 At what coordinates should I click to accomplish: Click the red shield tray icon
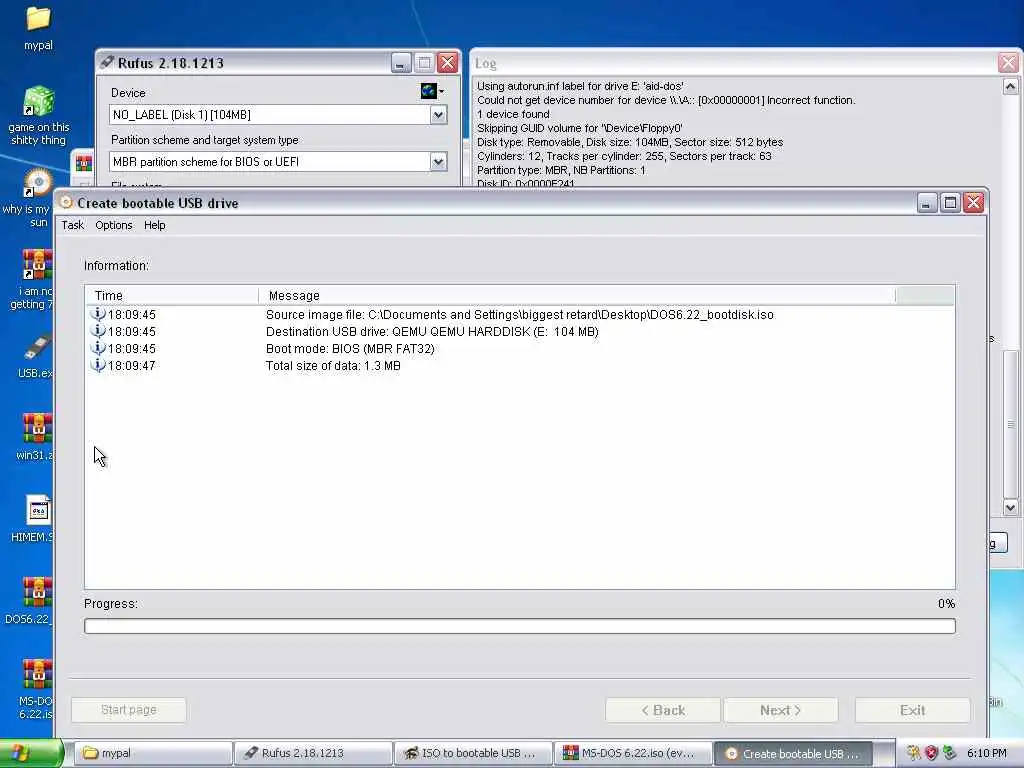(931, 753)
